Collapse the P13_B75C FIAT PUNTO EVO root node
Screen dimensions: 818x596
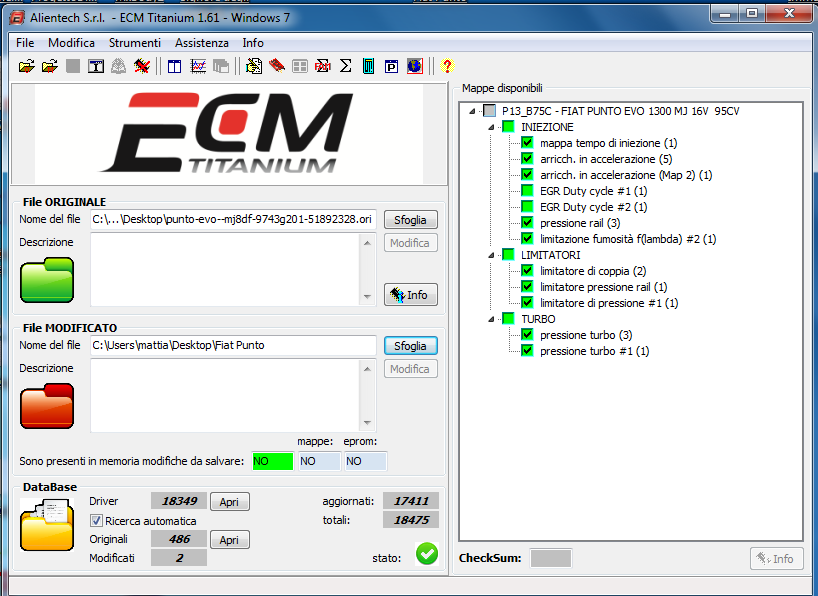[x=472, y=111]
